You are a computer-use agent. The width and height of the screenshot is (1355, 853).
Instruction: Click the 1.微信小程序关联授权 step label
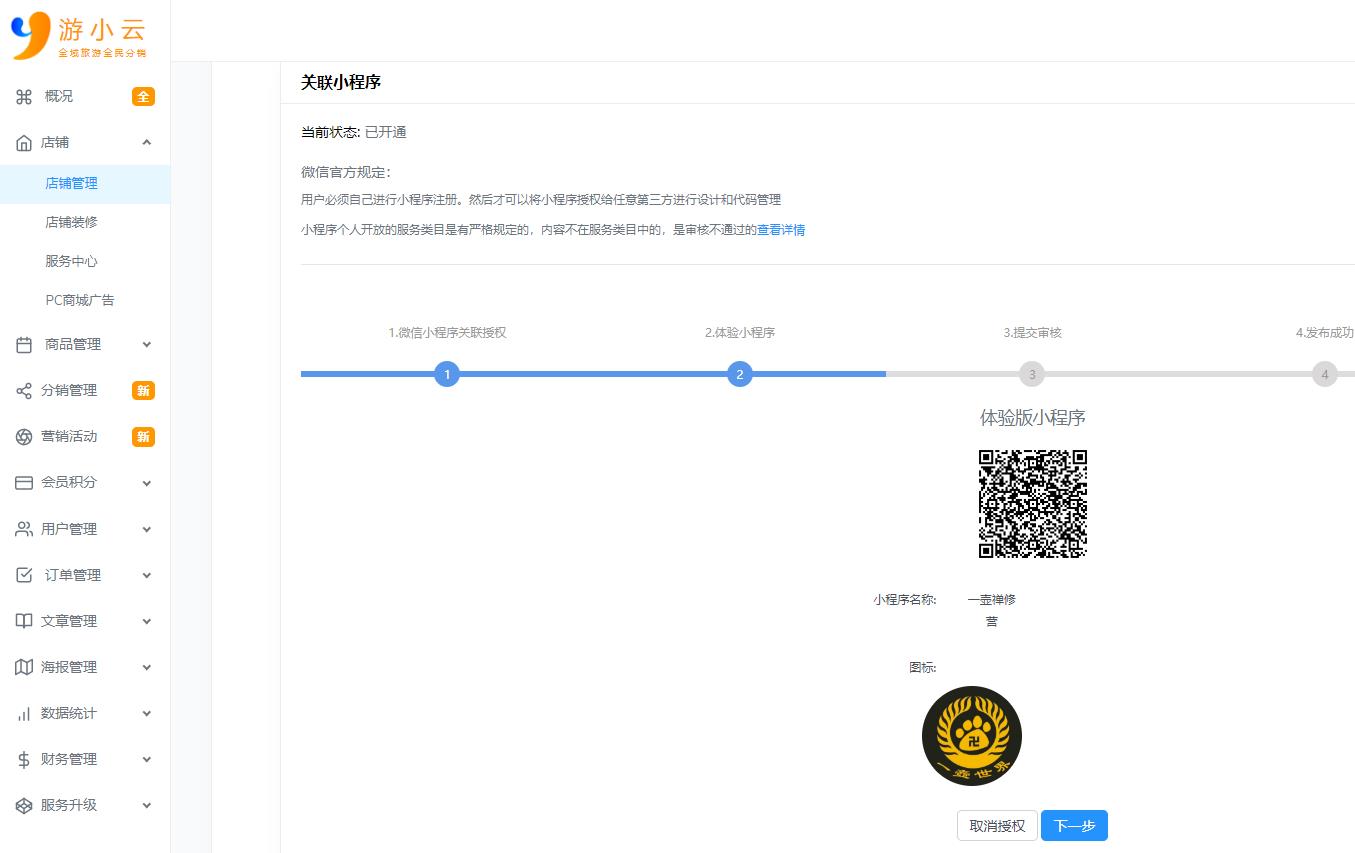(x=447, y=333)
